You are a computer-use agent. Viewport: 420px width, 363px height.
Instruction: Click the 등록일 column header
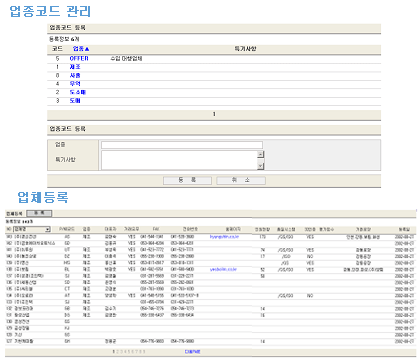[x=404, y=229]
